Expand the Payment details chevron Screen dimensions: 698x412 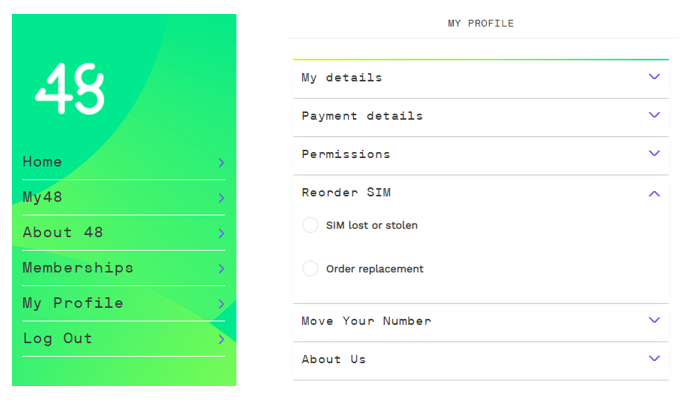click(654, 116)
